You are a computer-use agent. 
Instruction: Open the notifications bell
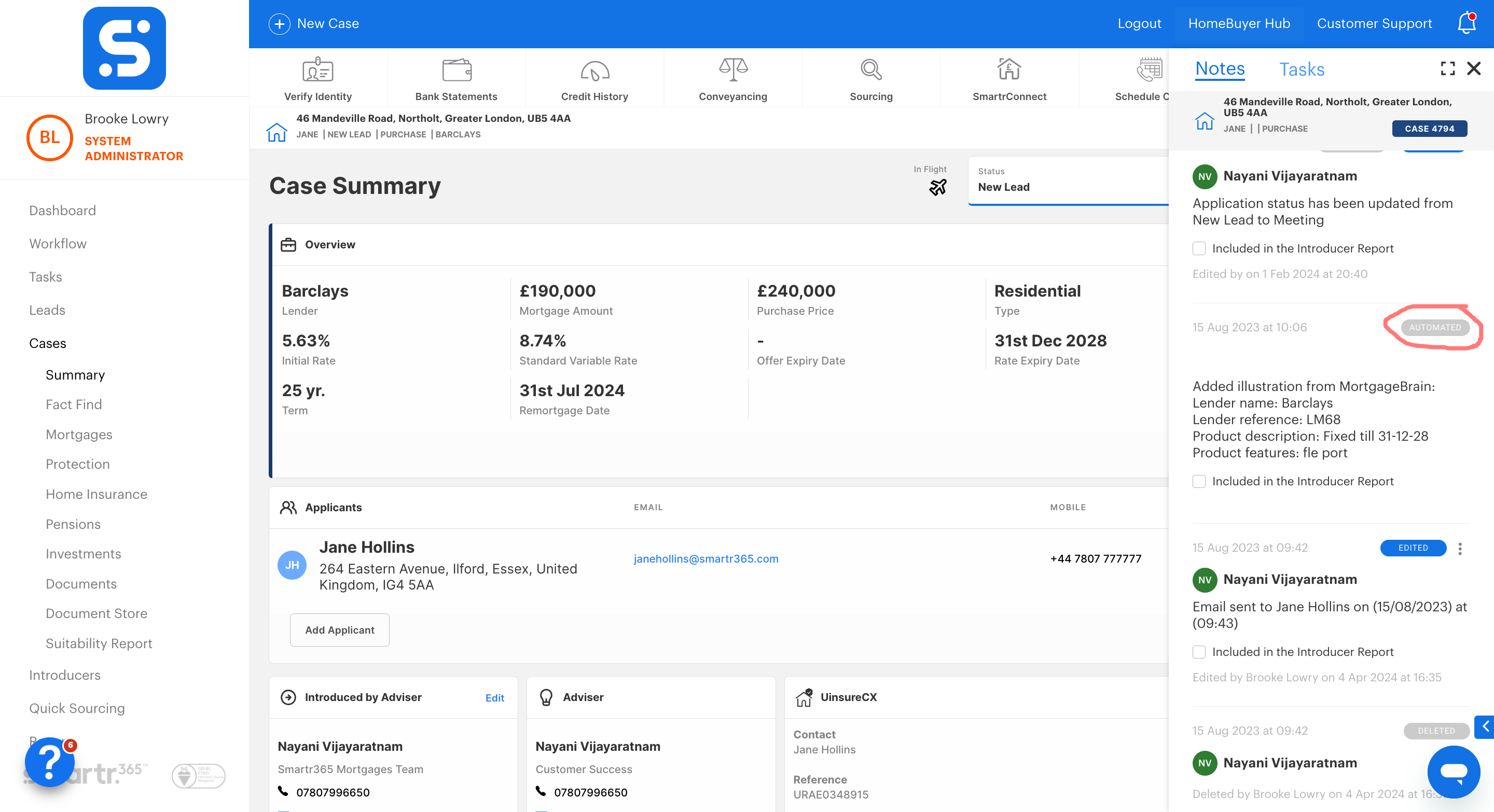click(x=1467, y=23)
